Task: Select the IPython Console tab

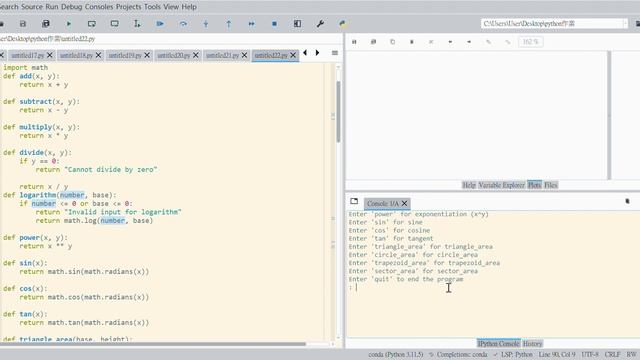Action: tap(498, 344)
